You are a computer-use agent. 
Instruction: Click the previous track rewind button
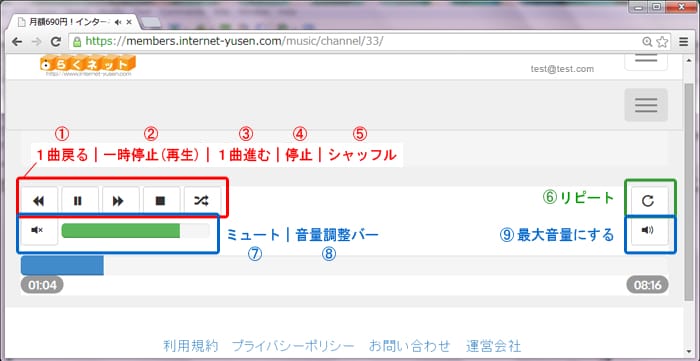pyautogui.click(x=39, y=201)
